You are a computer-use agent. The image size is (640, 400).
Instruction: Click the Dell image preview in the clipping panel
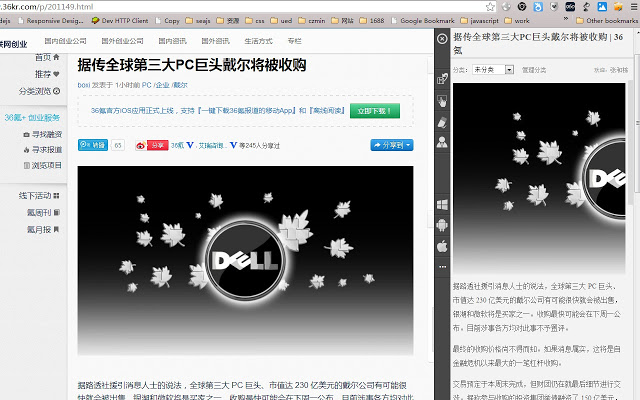pyautogui.click(x=539, y=178)
